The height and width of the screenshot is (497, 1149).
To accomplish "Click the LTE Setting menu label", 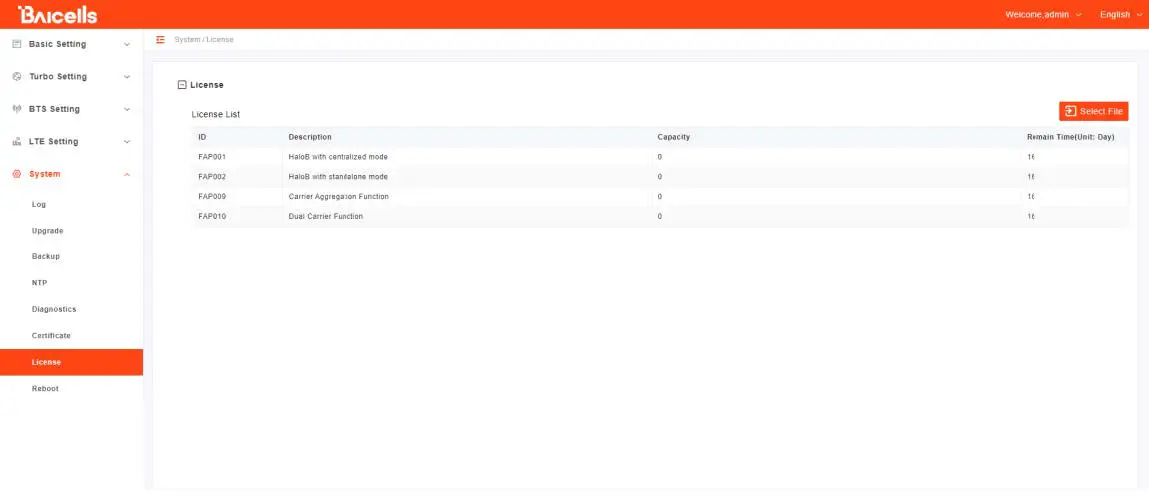I will 53,141.
